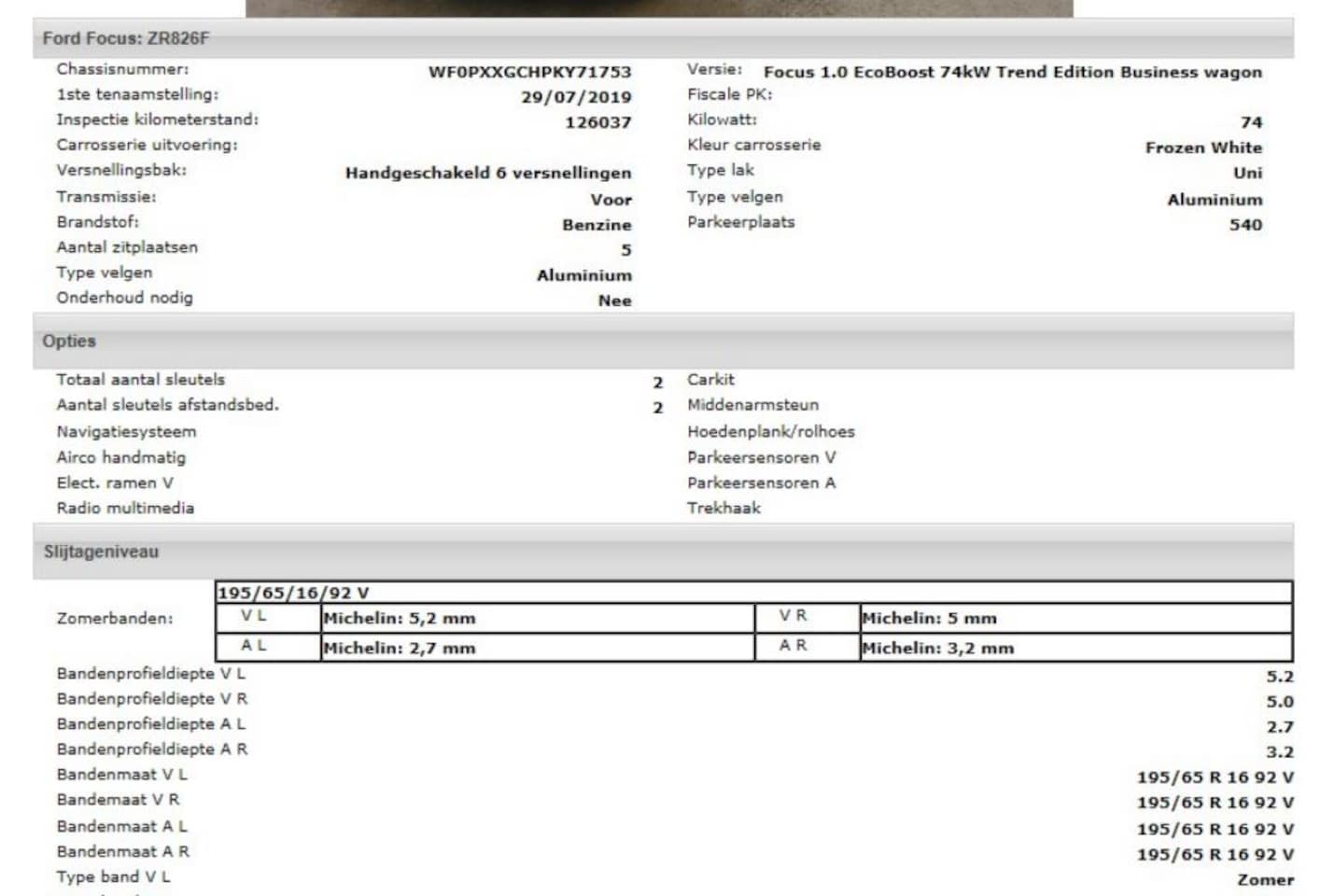1334x896 pixels.
Task: Click the Carkit option
Action: tap(710, 379)
